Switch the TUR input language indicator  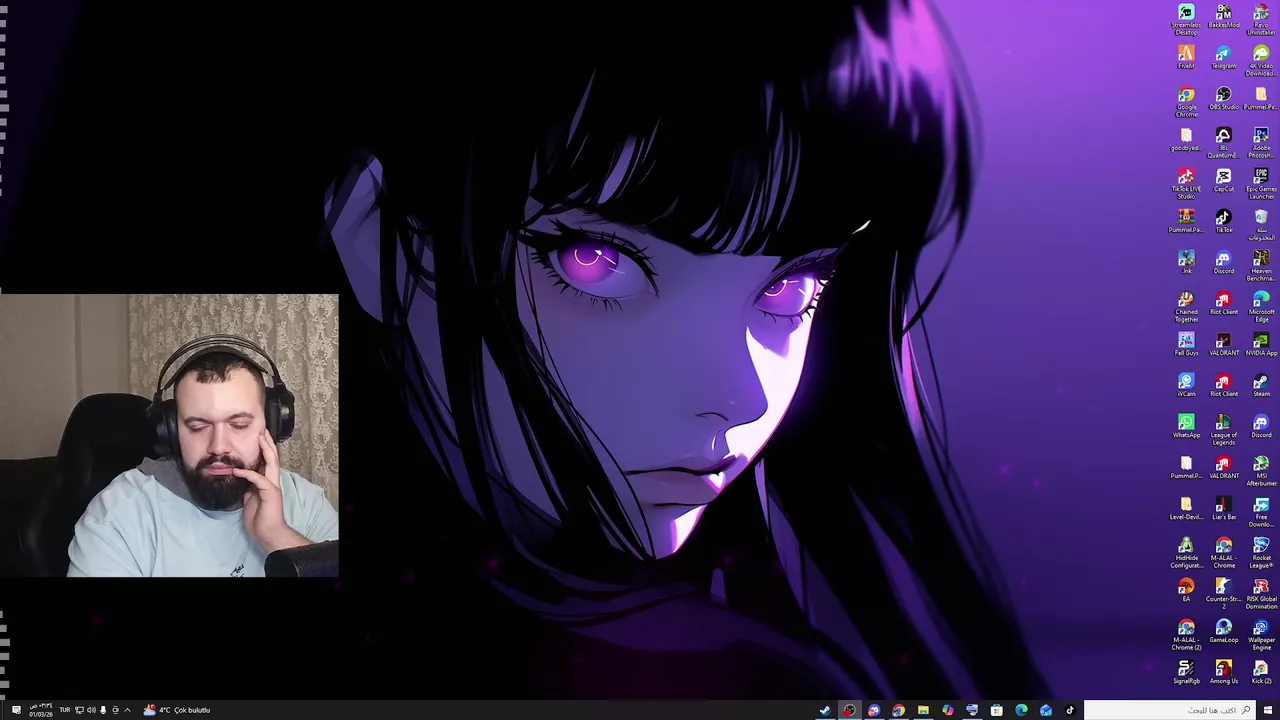[x=64, y=710]
